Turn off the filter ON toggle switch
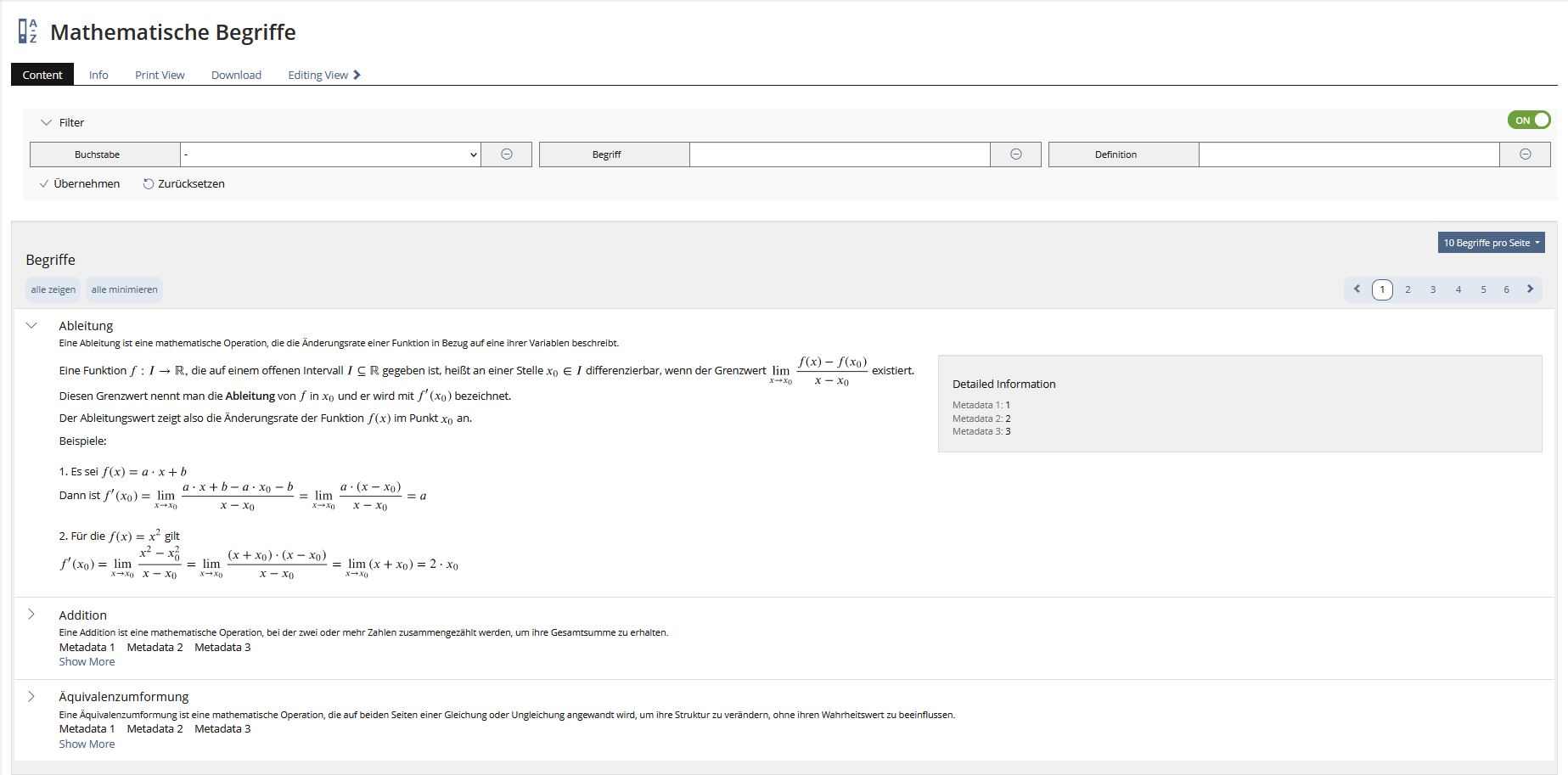The image size is (1568, 775). (1529, 121)
